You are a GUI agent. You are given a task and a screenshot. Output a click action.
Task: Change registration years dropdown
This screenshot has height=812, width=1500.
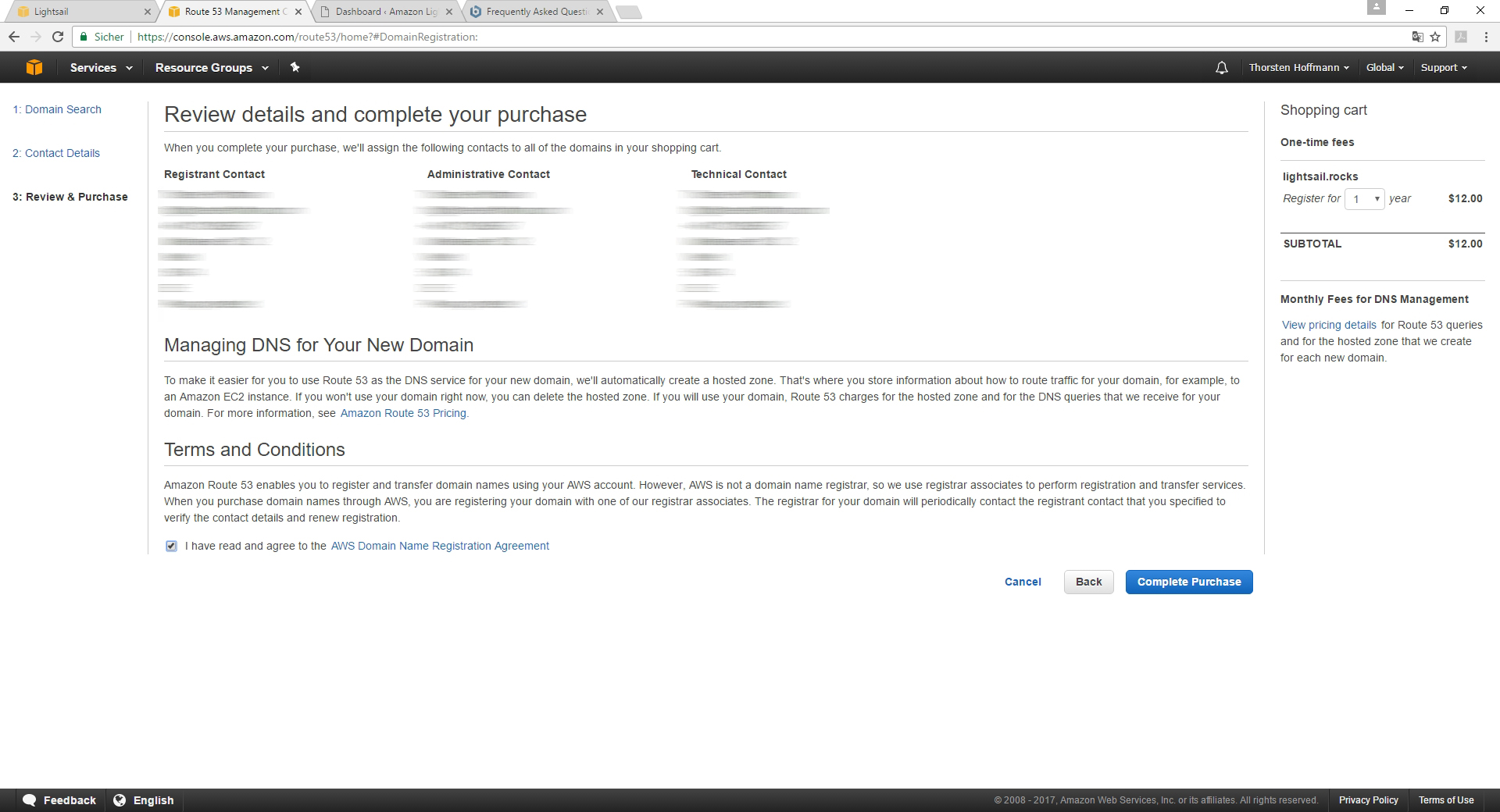1364,199
